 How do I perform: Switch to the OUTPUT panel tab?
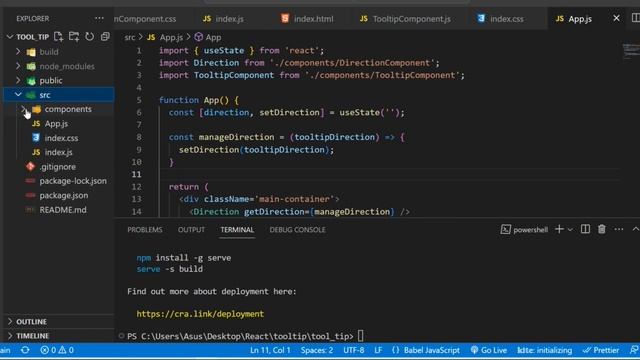[x=191, y=230]
